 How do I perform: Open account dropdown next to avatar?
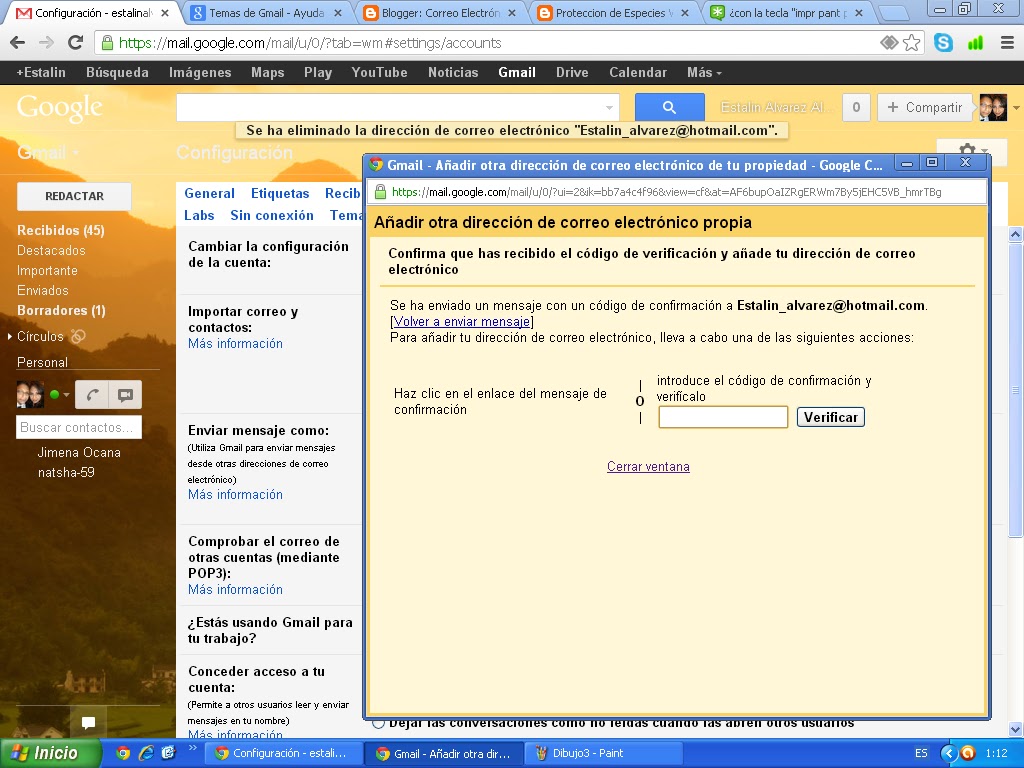1016,108
